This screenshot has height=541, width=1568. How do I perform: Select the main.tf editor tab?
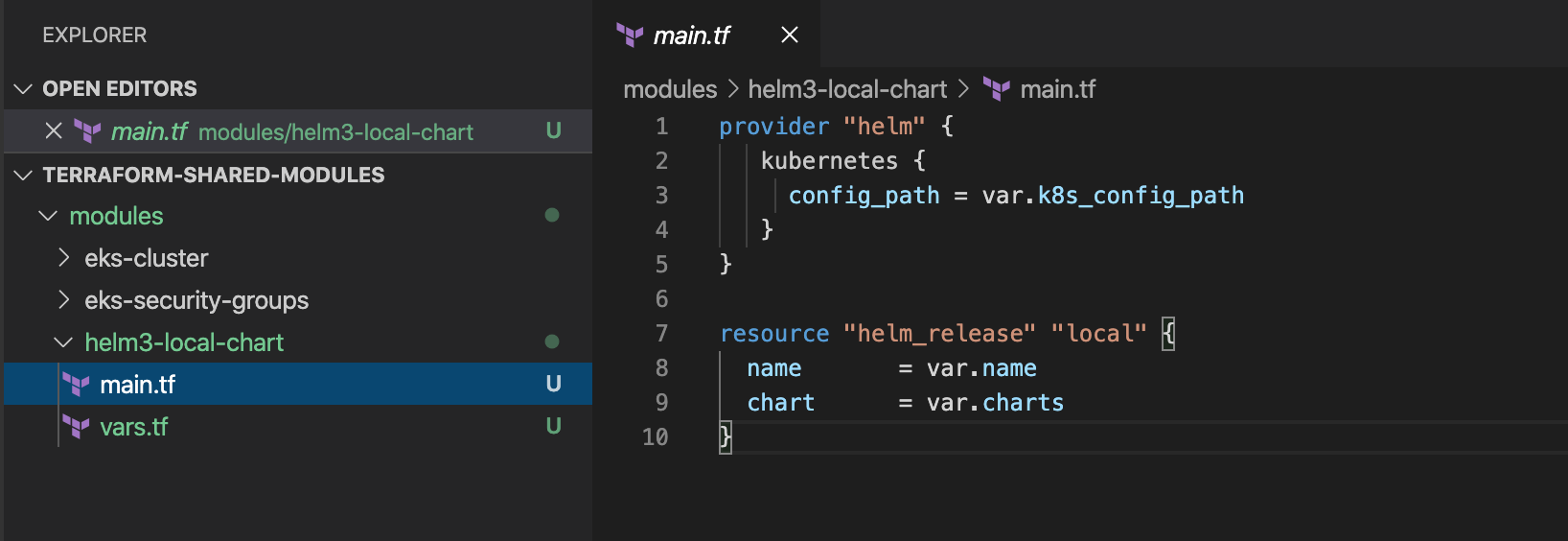coord(691,35)
